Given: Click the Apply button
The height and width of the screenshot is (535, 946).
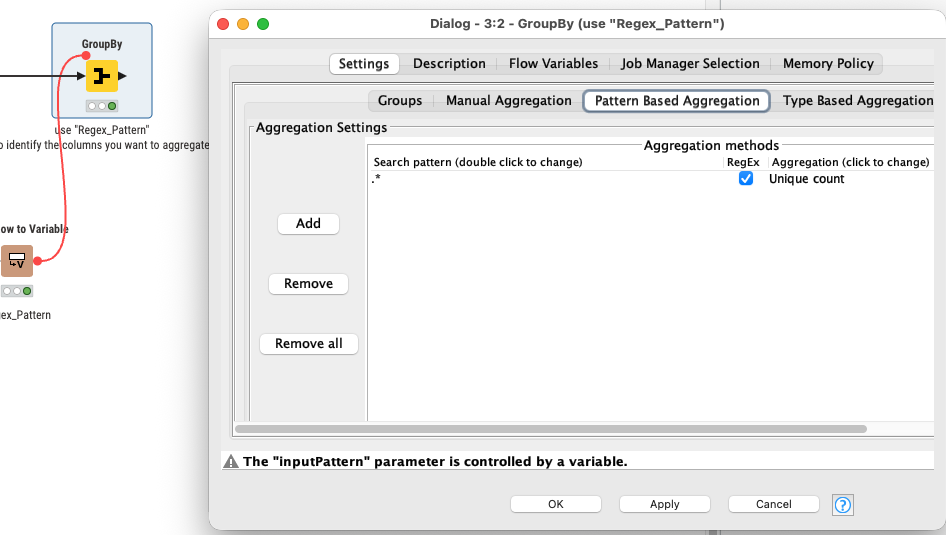Looking at the screenshot, I should [x=664, y=505].
